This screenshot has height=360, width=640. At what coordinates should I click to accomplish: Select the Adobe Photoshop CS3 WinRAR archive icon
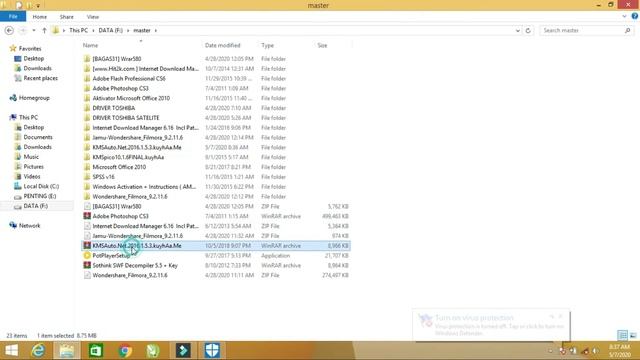point(87,216)
